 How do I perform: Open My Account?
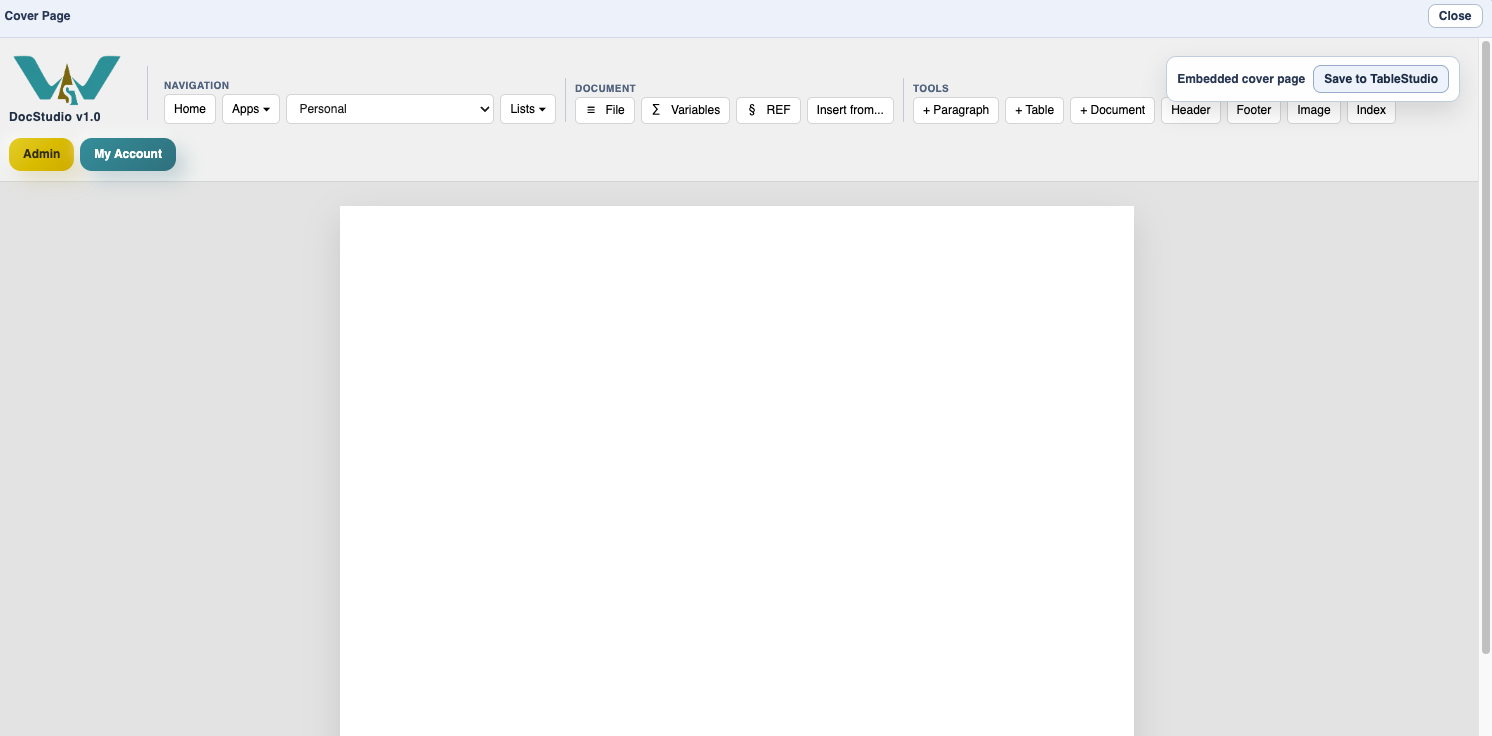coord(128,154)
